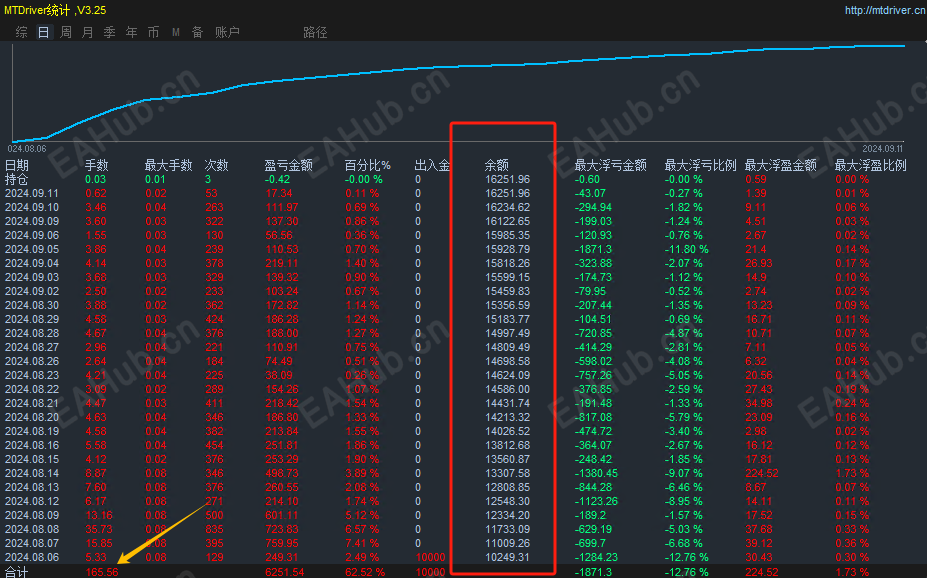927x578 pixels.
Task: Click deposit value 10000 in 2024.08.06 row
Action: [x=430, y=557]
